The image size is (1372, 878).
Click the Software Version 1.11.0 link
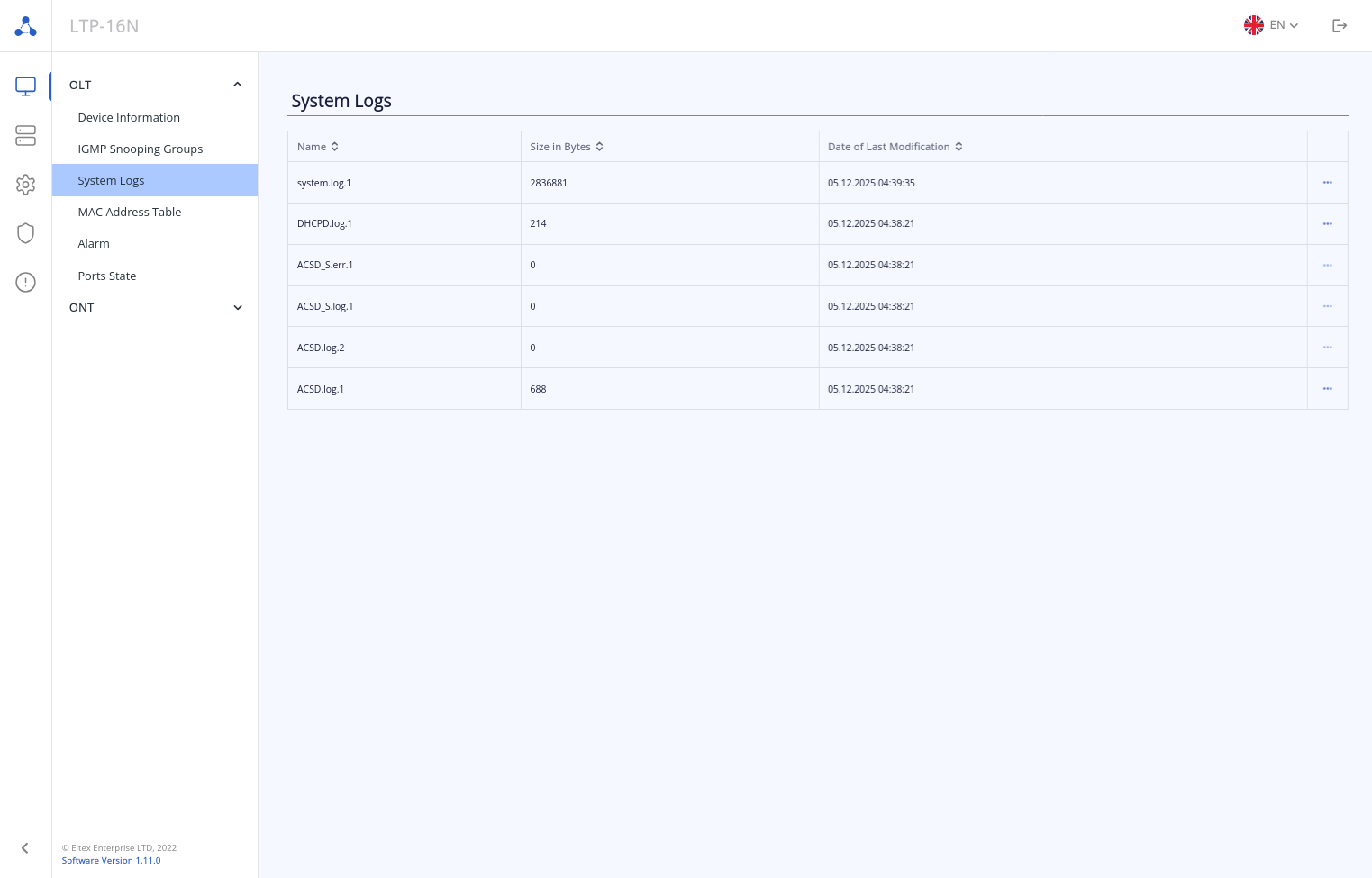[111, 861]
